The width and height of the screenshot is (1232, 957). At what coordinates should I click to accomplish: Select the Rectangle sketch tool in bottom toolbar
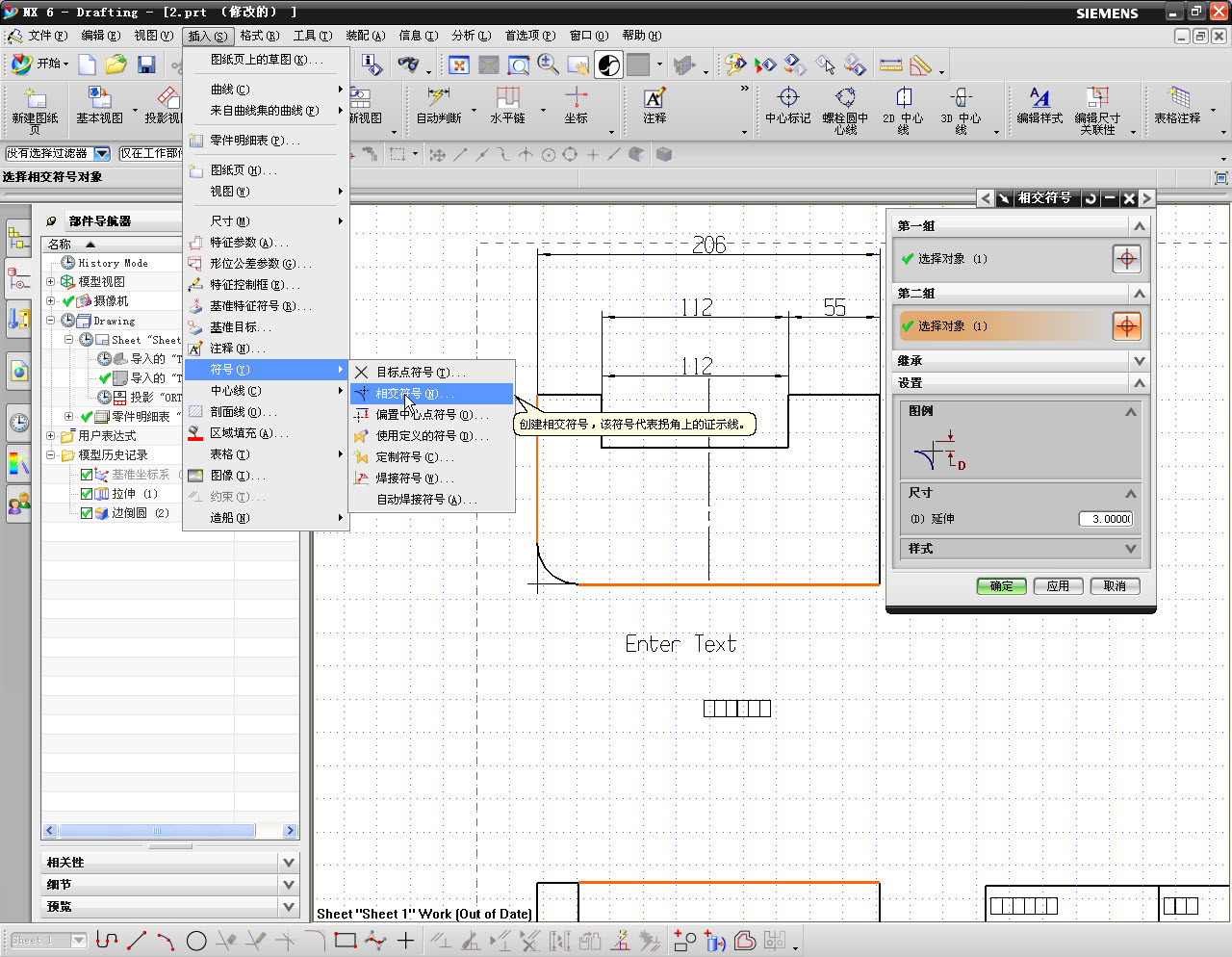pyautogui.click(x=345, y=941)
